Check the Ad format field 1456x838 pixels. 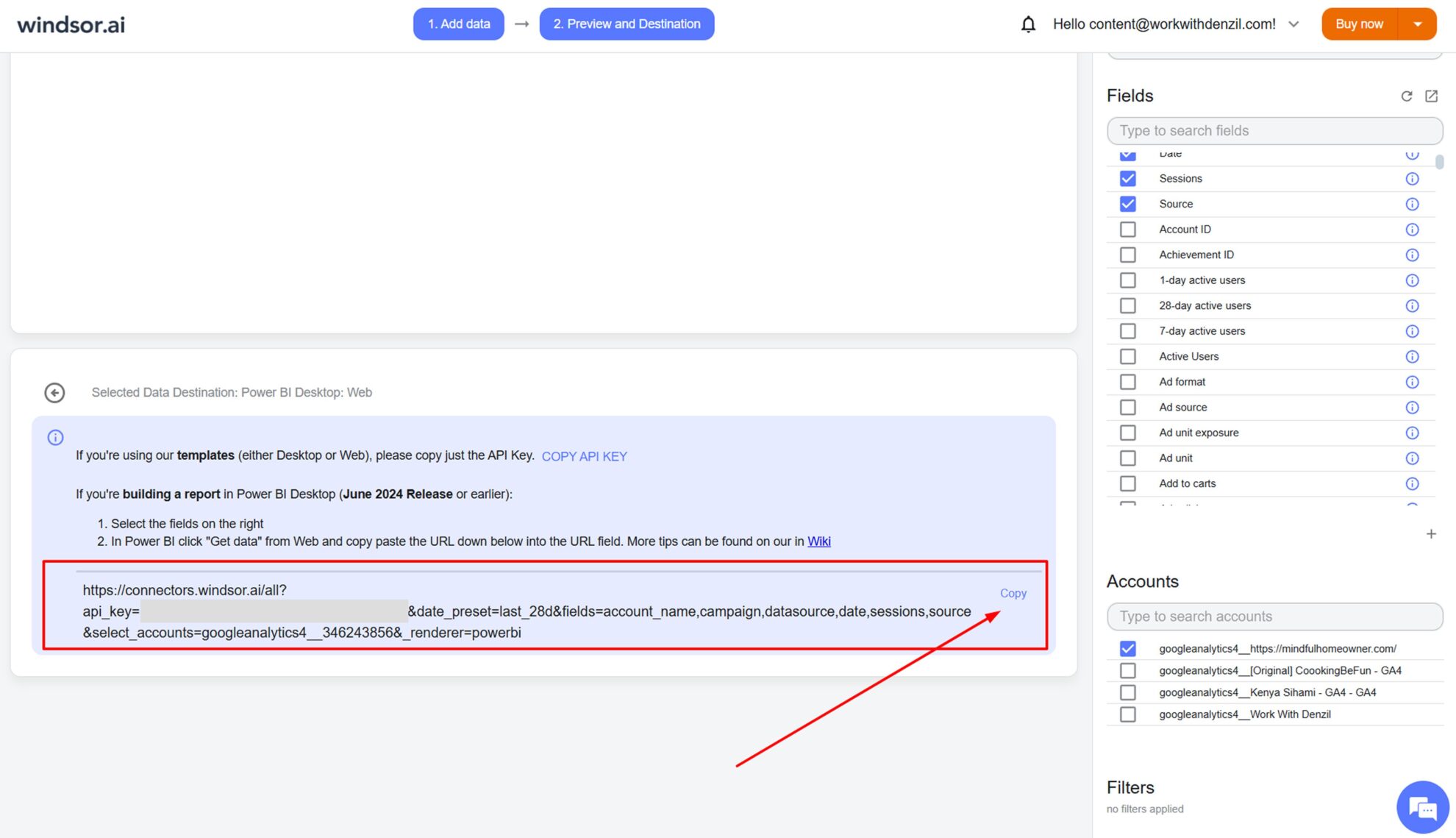1127,382
